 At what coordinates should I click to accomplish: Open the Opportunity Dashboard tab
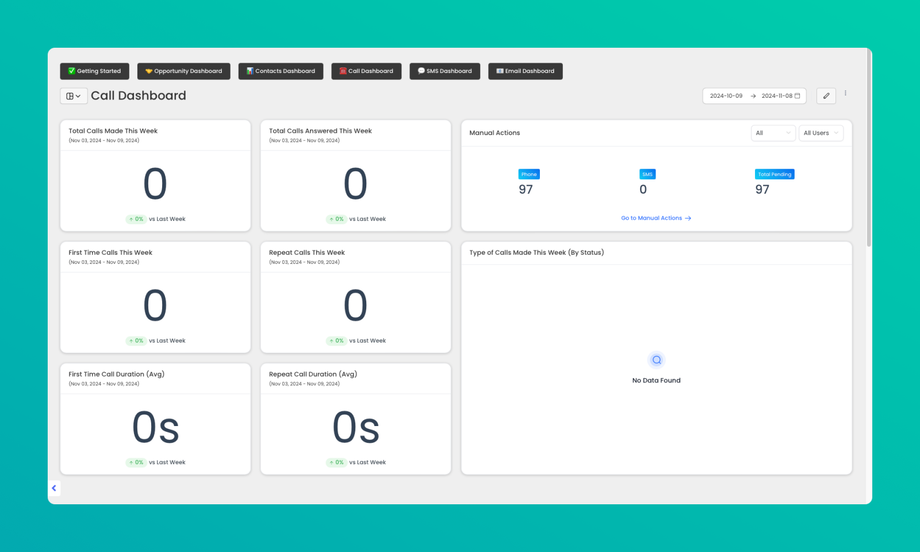click(x=184, y=71)
